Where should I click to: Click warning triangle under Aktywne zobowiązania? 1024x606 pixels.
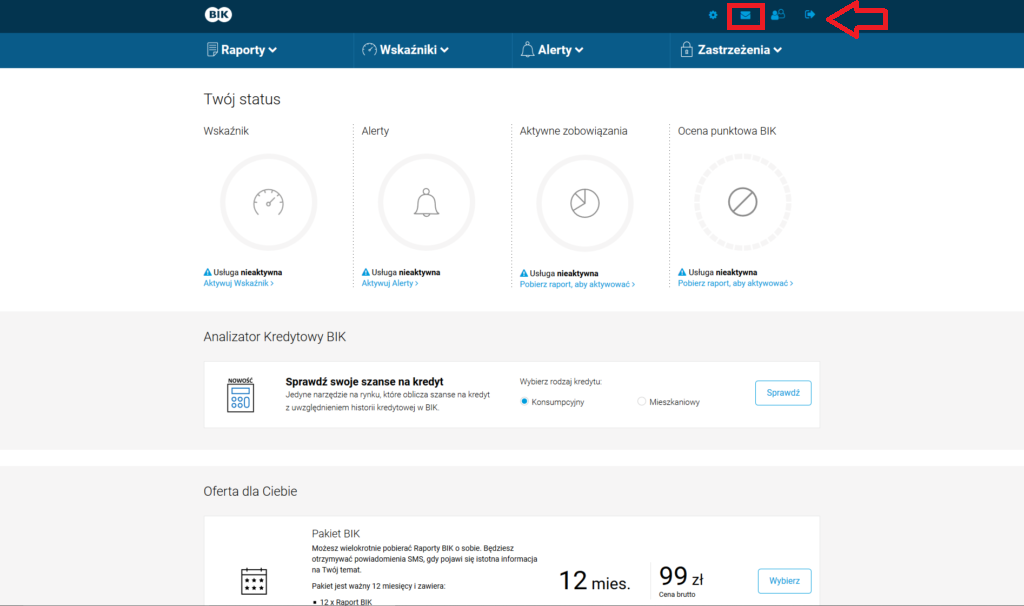pyautogui.click(x=524, y=273)
